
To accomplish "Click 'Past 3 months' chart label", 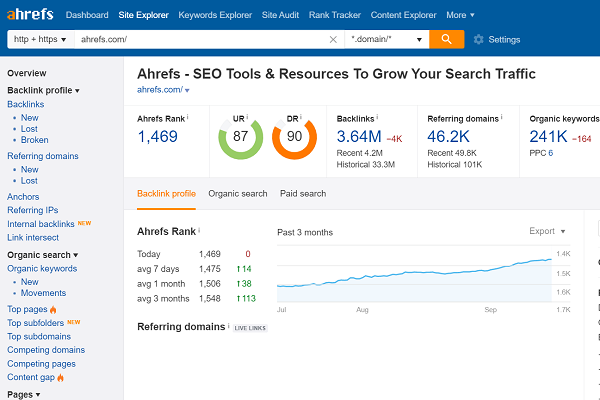I will 305,232.
